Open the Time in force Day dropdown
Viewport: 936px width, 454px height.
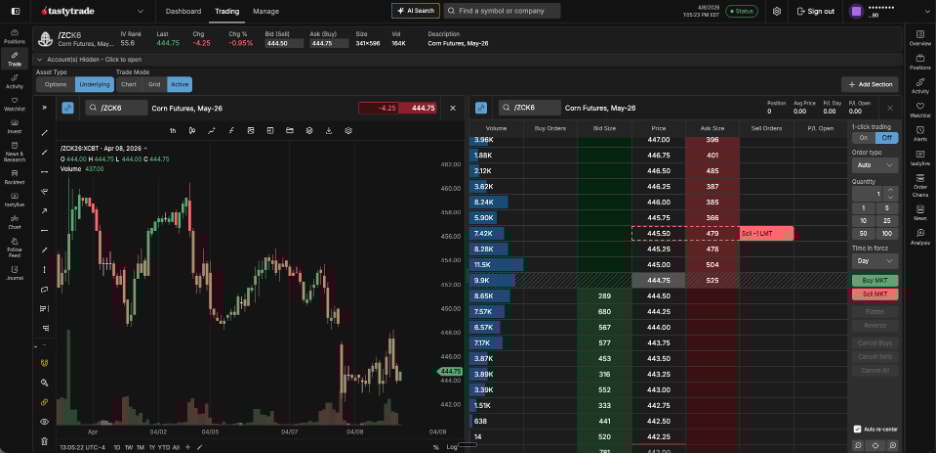pos(875,261)
